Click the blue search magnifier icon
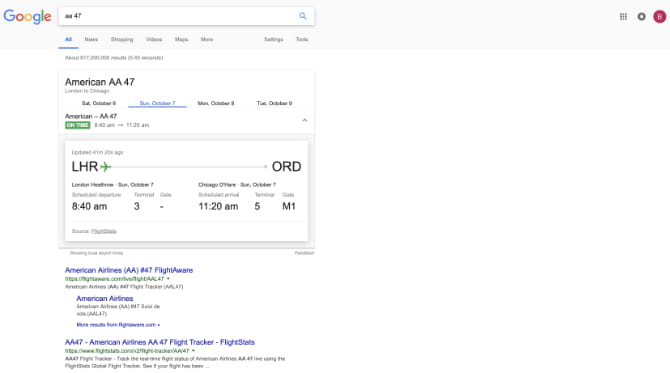This screenshot has height=373, width=670. click(x=303, y=16)
